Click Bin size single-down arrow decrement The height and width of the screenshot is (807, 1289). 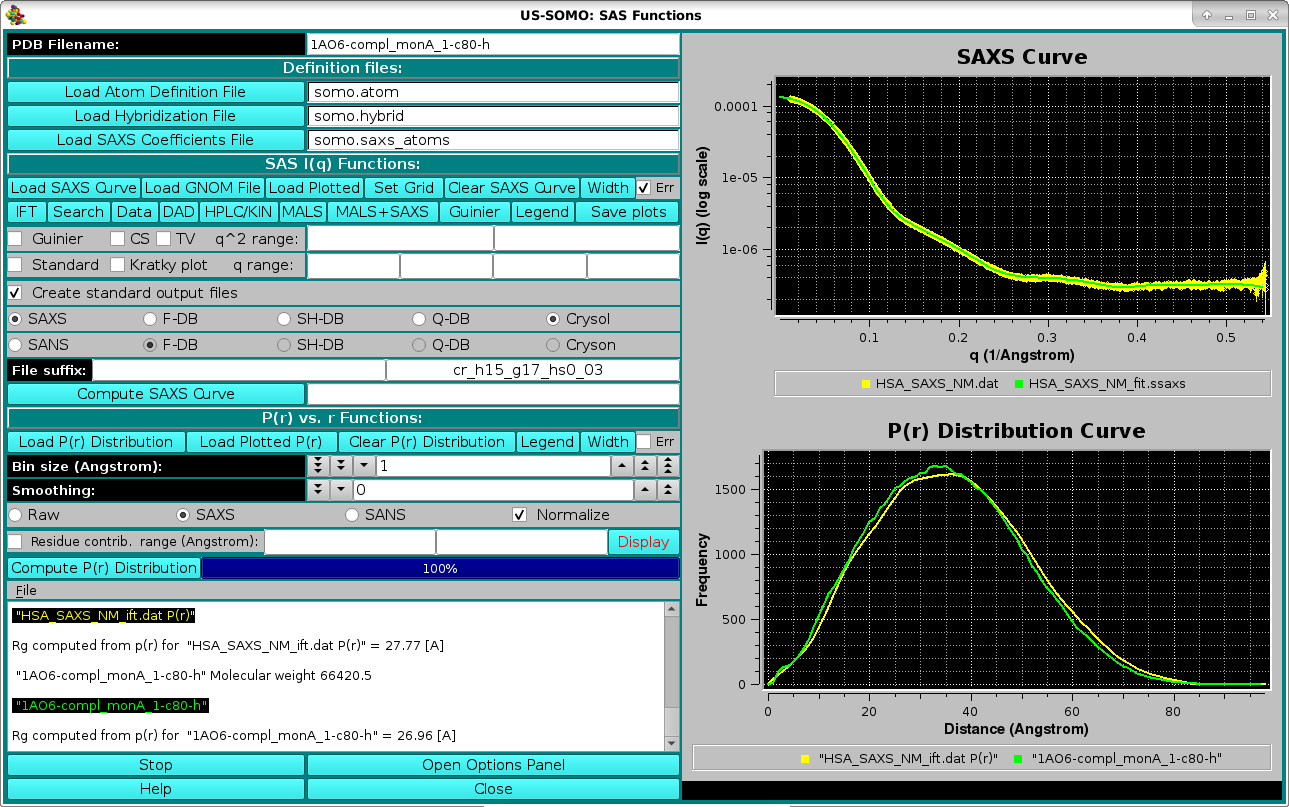pos(363,466)
